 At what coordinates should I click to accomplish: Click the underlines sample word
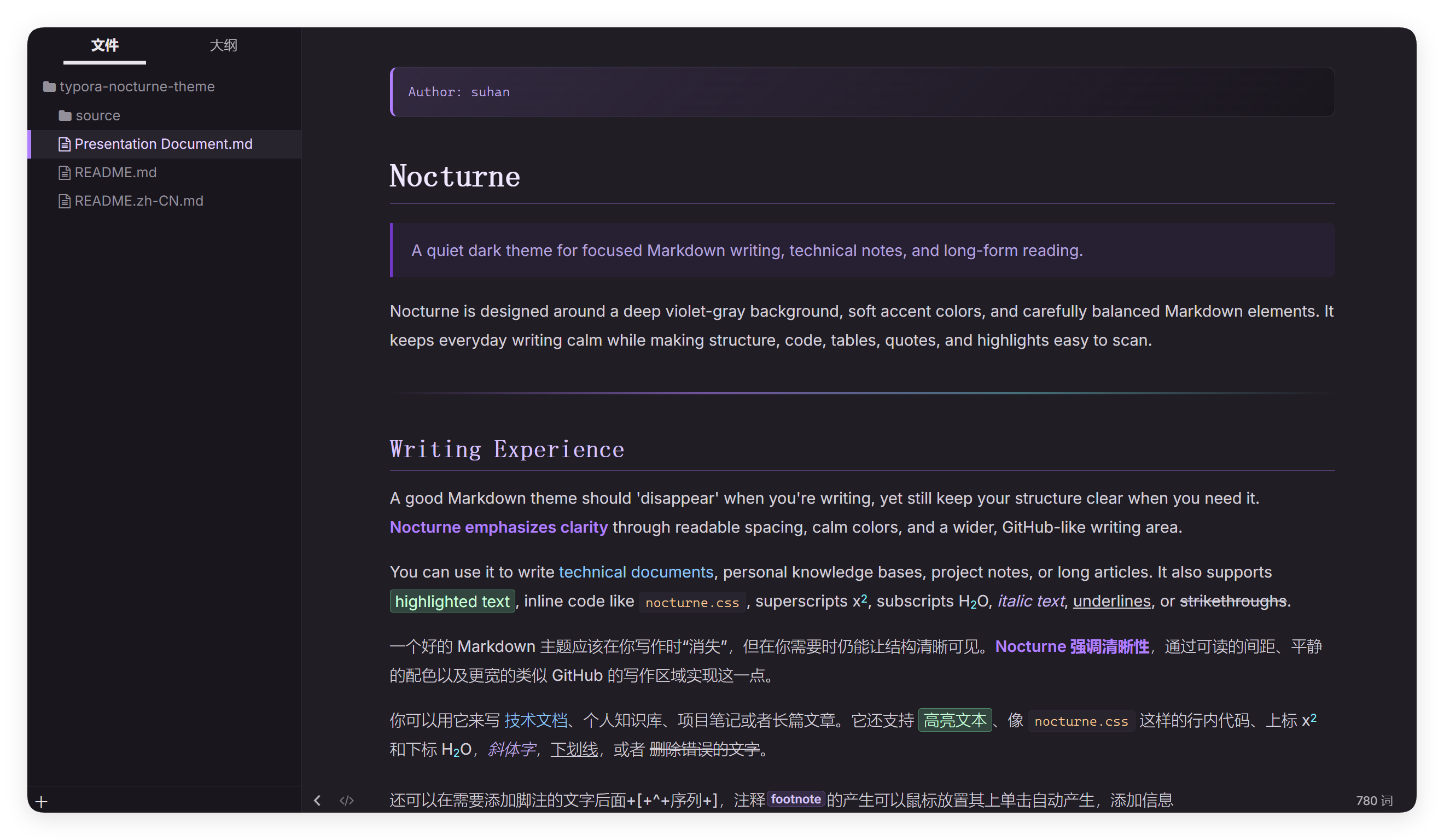[1111, 601]
